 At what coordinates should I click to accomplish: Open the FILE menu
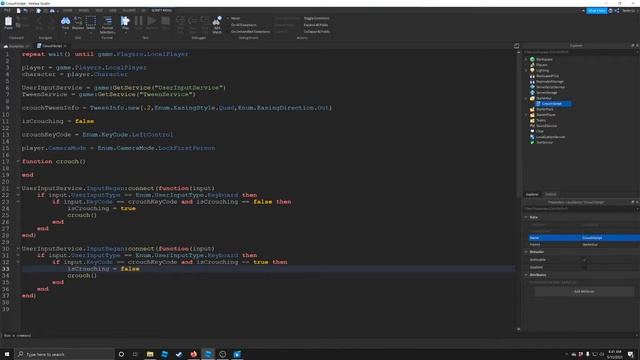7,11
